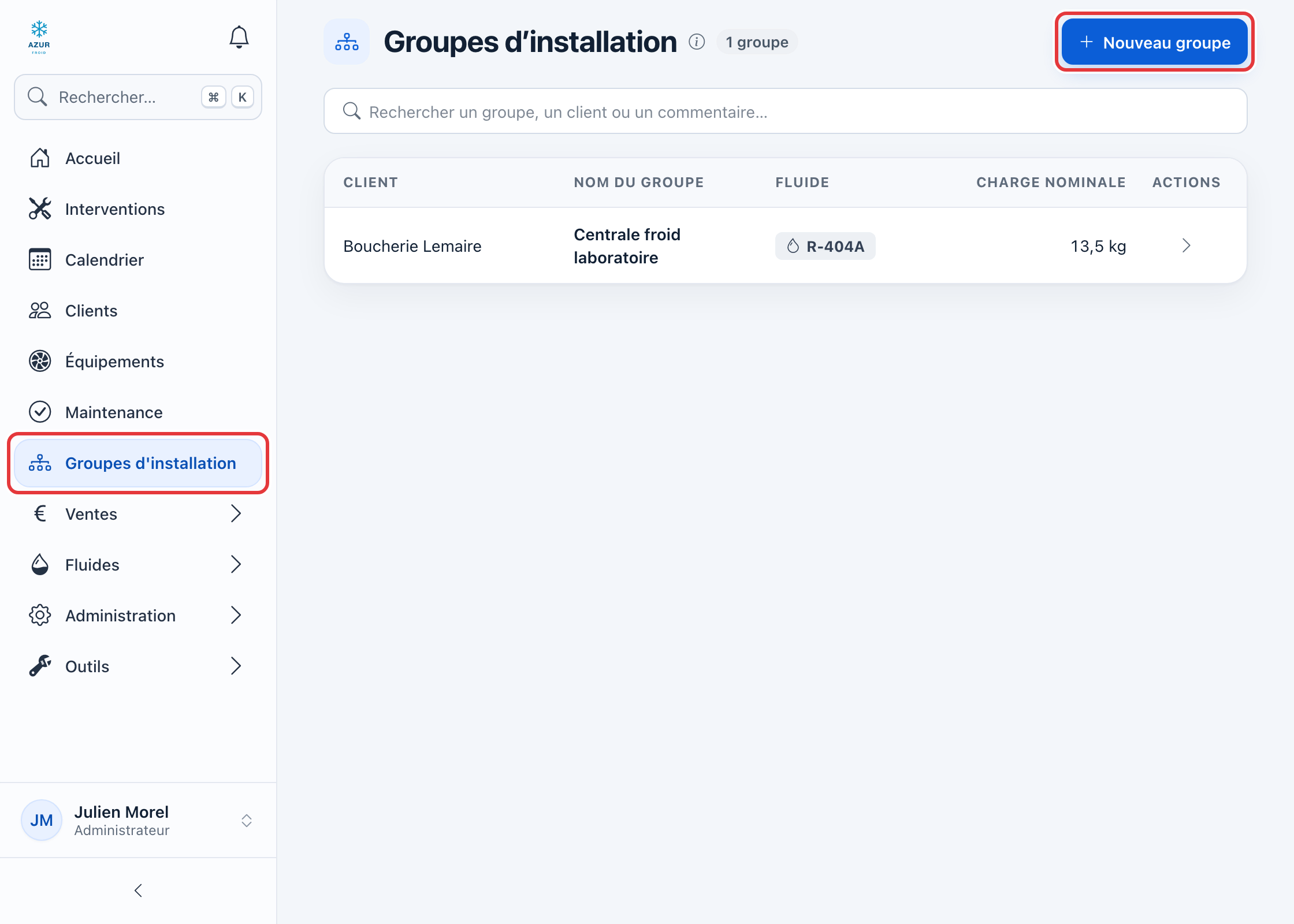Screen dimensions: 1294x924
Task: Focus the Rechercher… sidebar search box
Action: click(x=138, y=97)
